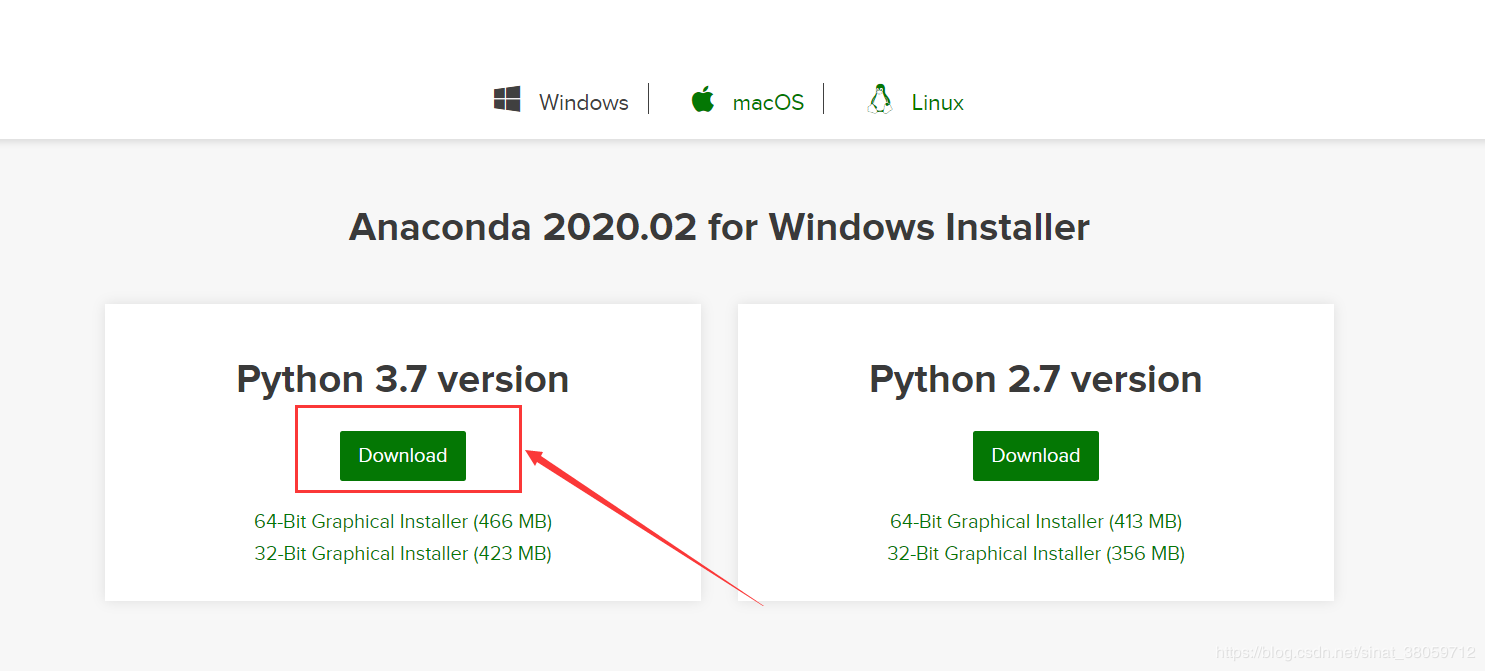Open 64-Bit Graphical Installer (466 MB) link

point(403,522)
